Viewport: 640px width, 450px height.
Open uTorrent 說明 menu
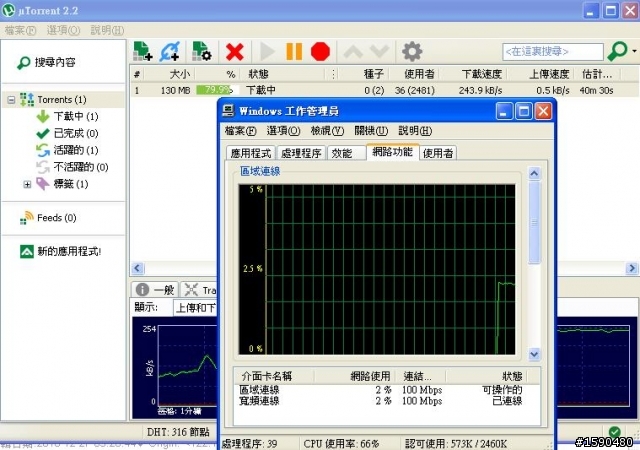pyautogui.click(x=107, y=30)
